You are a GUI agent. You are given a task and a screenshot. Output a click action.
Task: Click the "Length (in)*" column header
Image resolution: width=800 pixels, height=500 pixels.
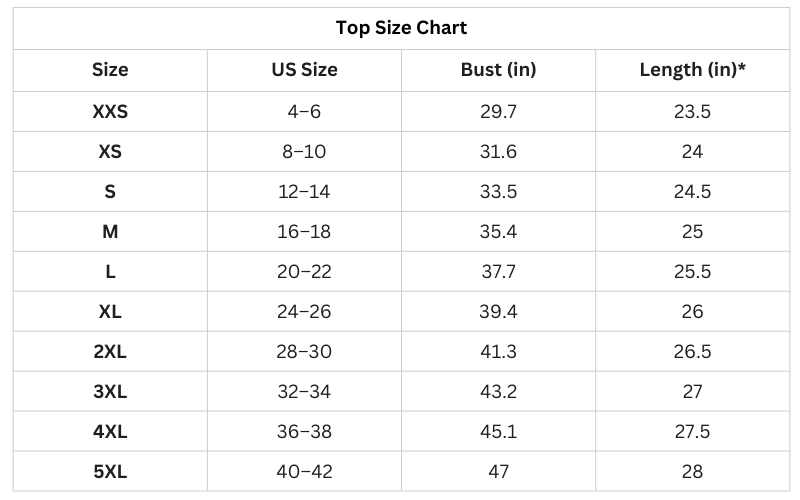(x=692, y=70)
